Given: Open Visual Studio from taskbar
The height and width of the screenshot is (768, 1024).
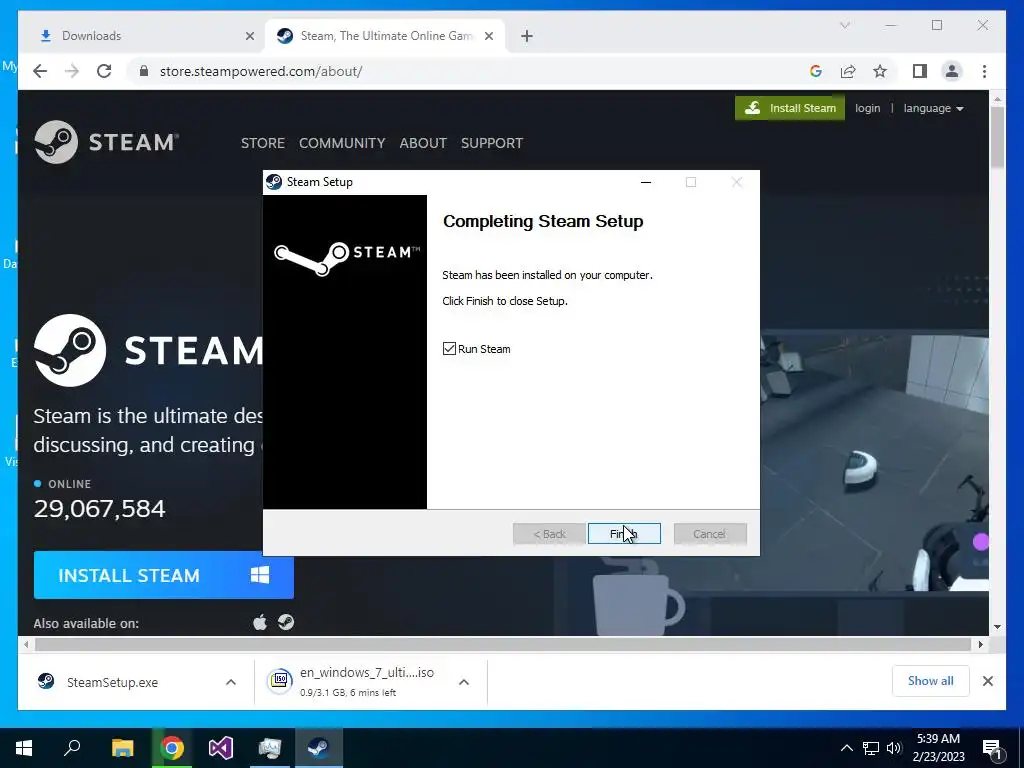Looking at the screenshot, I should pyautogui.click(x=221, y=748).
